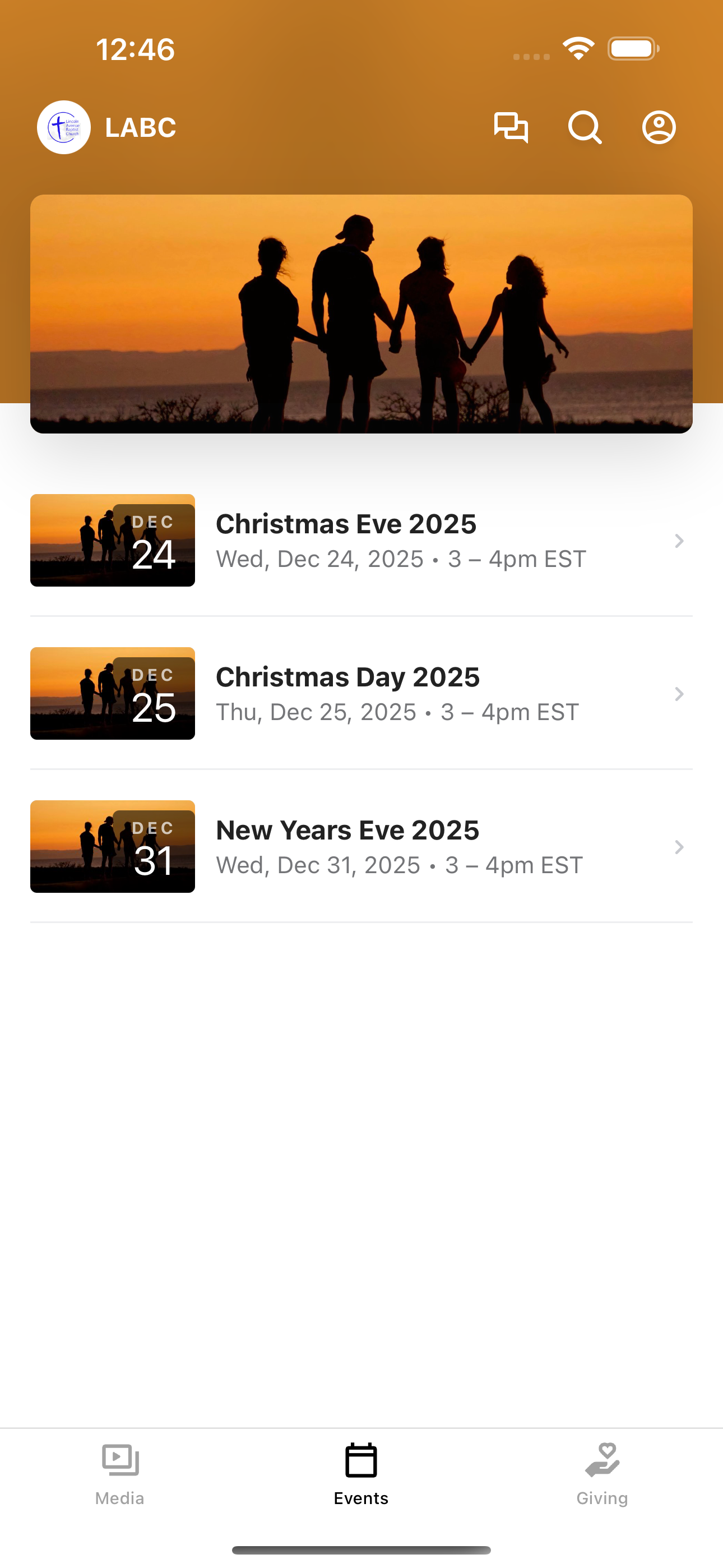
Task: Tap the sunset family banner image
Action: 361,314
